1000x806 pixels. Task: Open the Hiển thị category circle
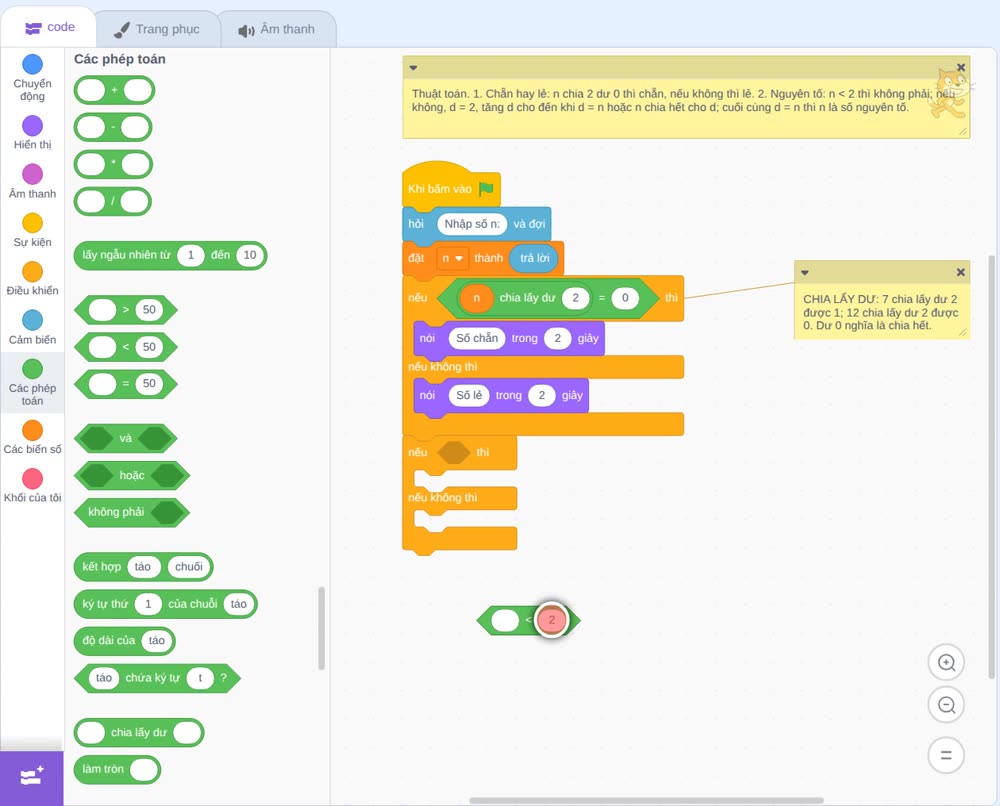click(x=33, y=126)
